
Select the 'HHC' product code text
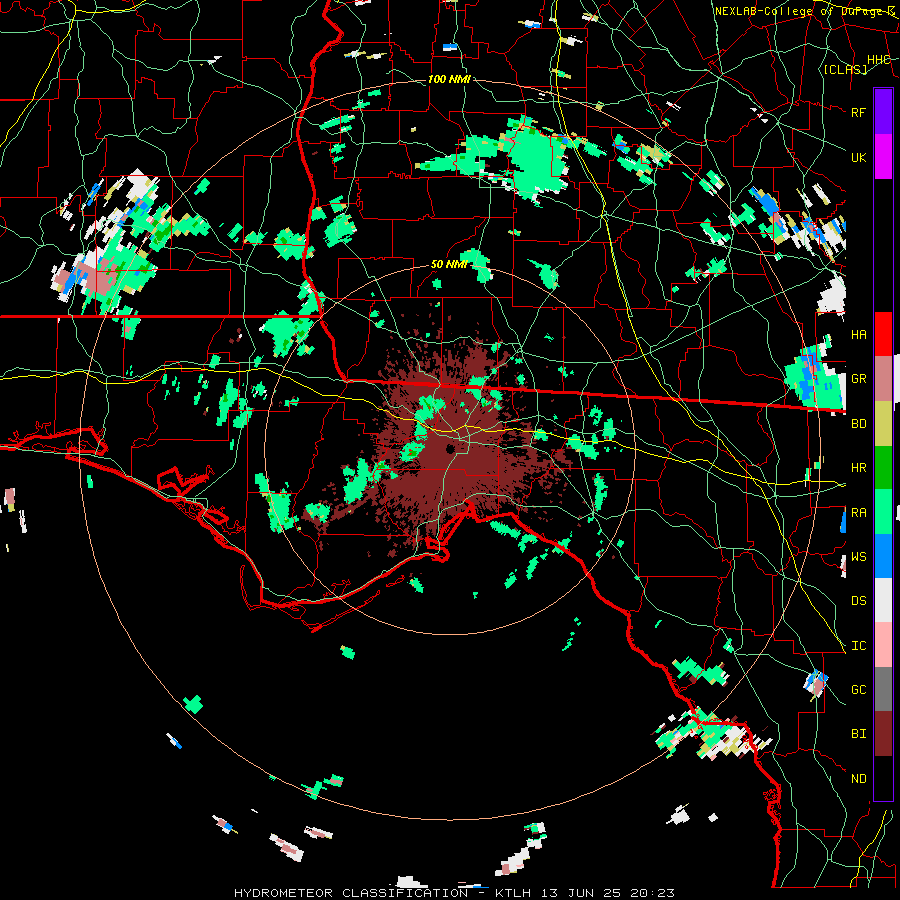pos(879,60)
